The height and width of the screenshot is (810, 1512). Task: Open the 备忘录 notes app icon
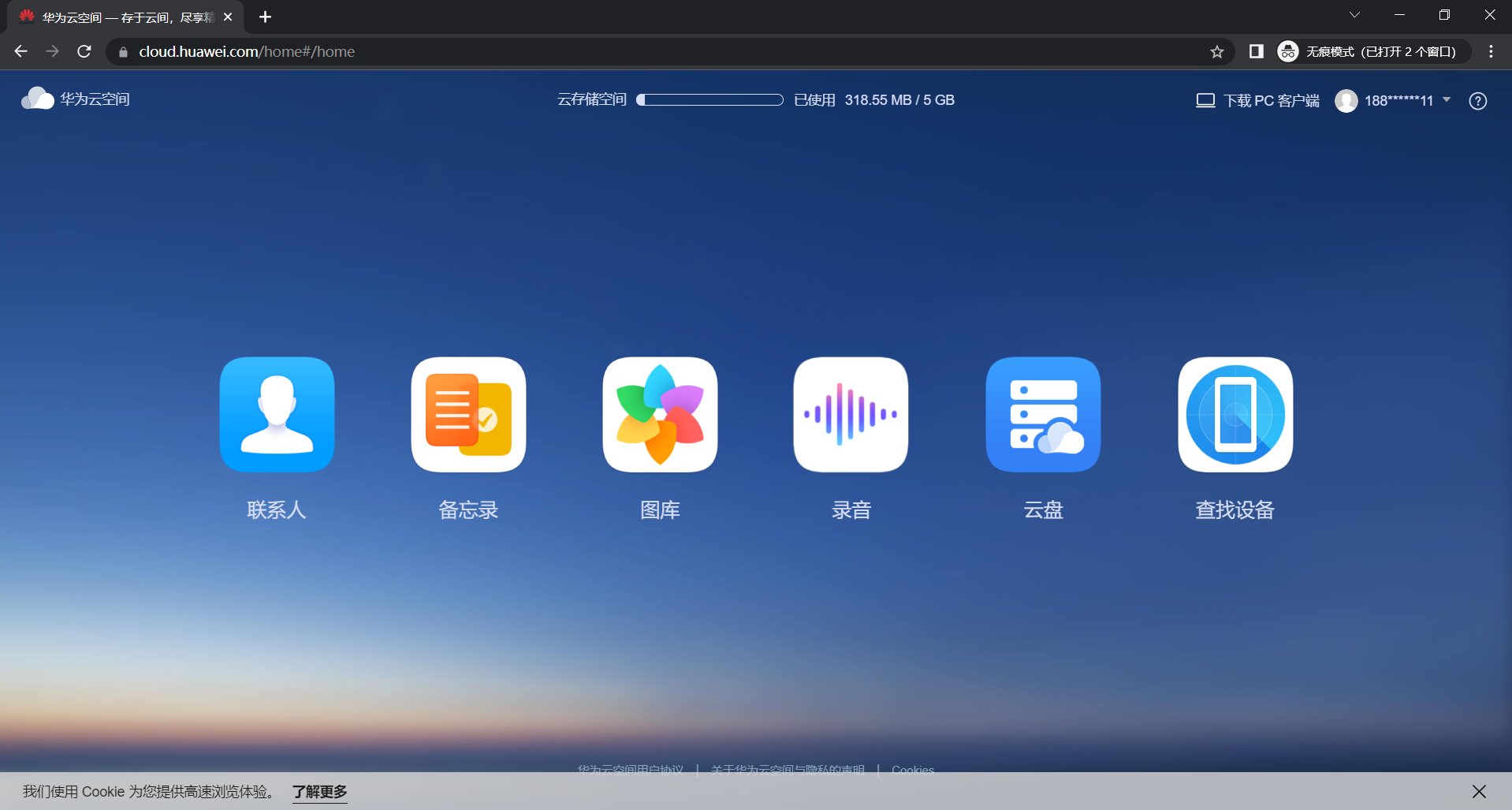(x=468, y=415)
